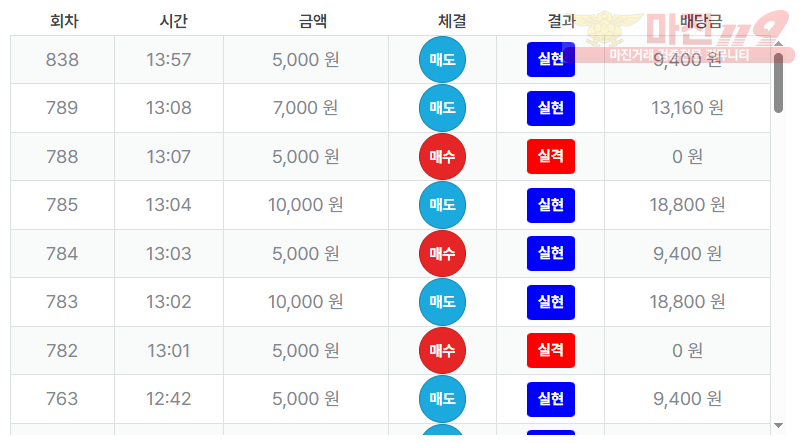Click the scrollbar down arrow
This screenshot has width=806, height=443.
(x=779, y=427)
